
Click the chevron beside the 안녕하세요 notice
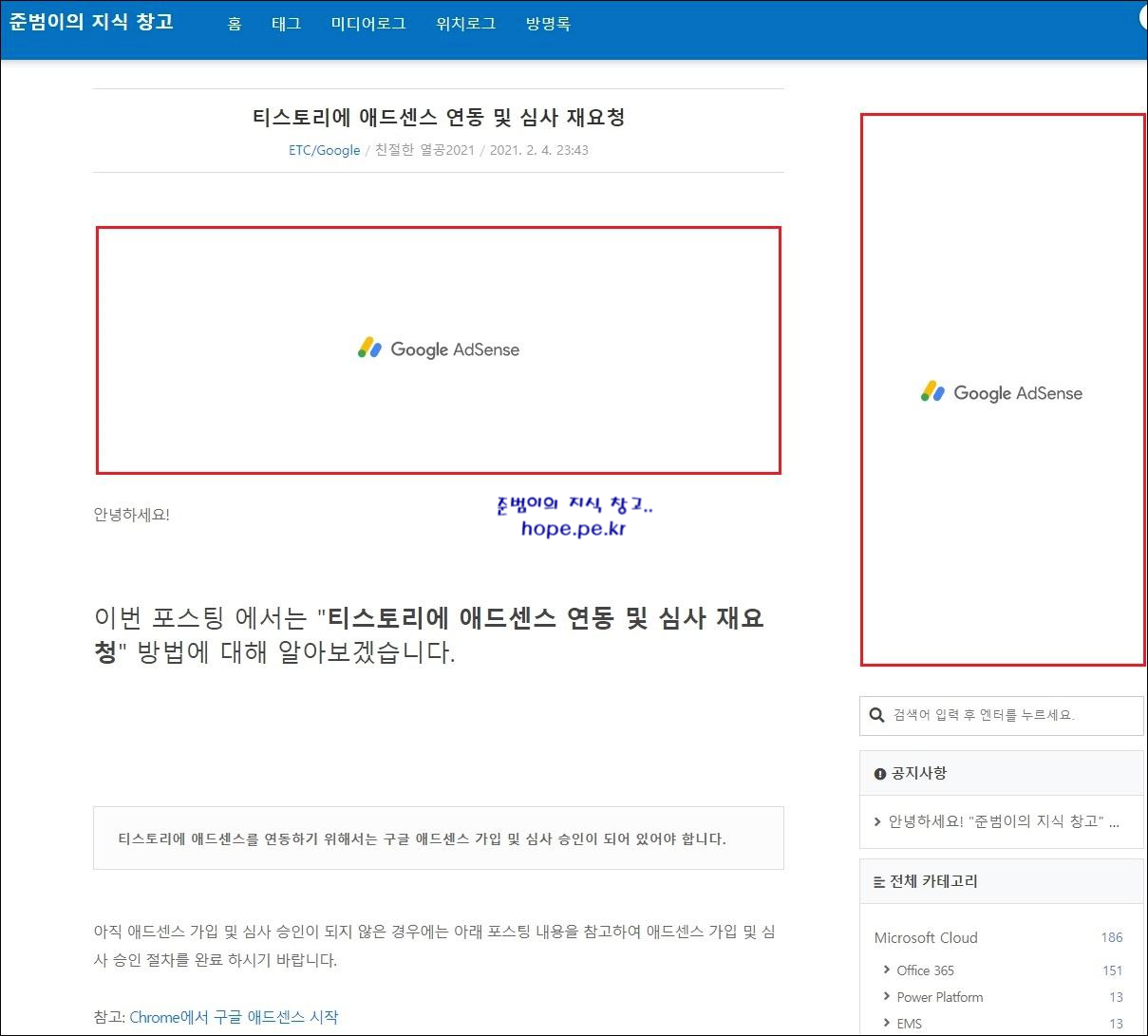coord(877,821)
